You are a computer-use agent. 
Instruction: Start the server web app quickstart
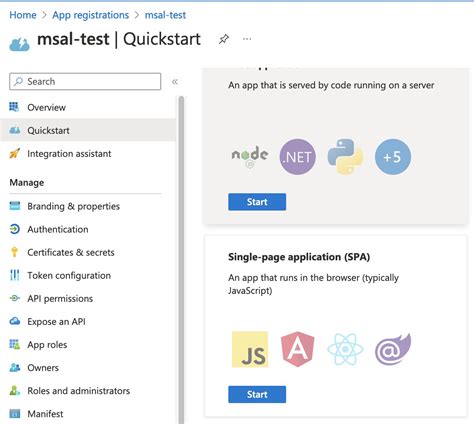[x=257, y=202]
